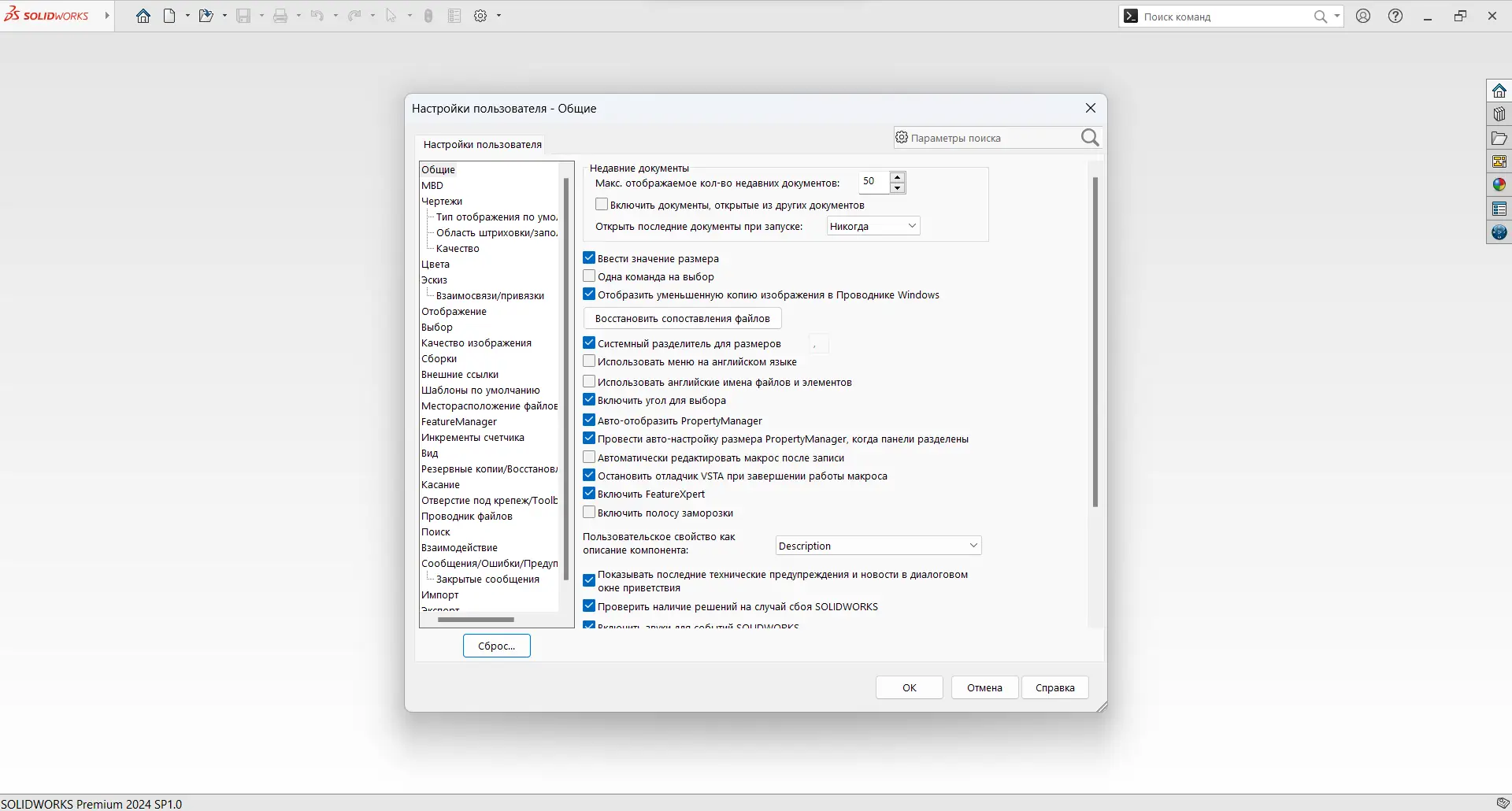Expand the SOLIDWORKS menu flyout arrow
The image size is (1512, 811).
pyautogui.click(x=107, y=16)
